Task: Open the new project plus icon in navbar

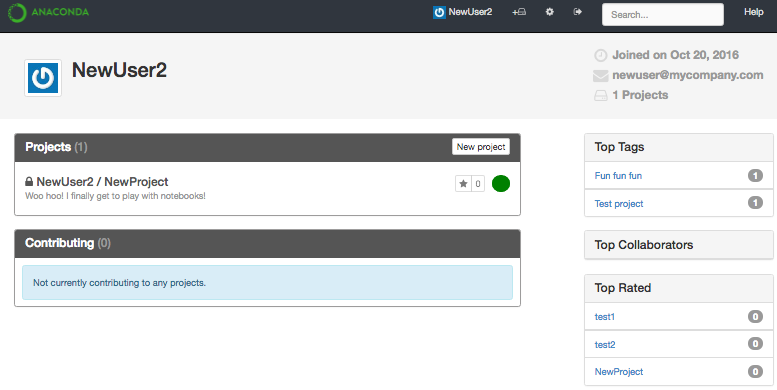Action: [x=519, y=12]
